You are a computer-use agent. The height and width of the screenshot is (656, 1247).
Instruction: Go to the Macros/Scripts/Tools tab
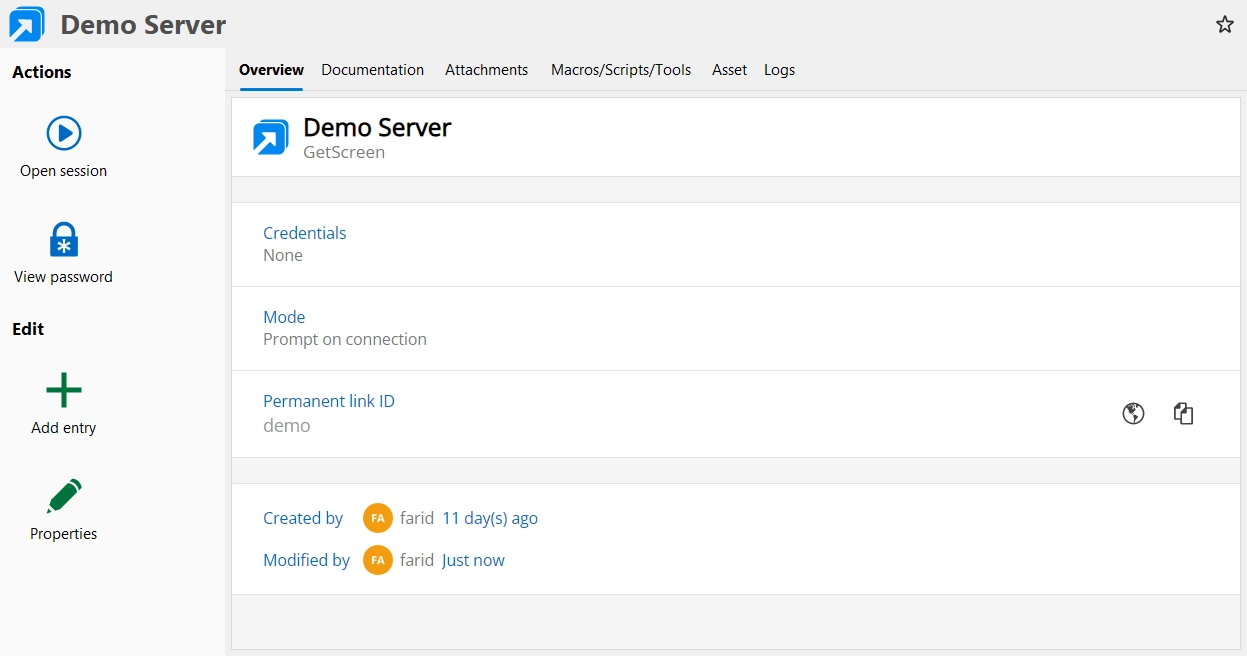click(x=621, y=70)
